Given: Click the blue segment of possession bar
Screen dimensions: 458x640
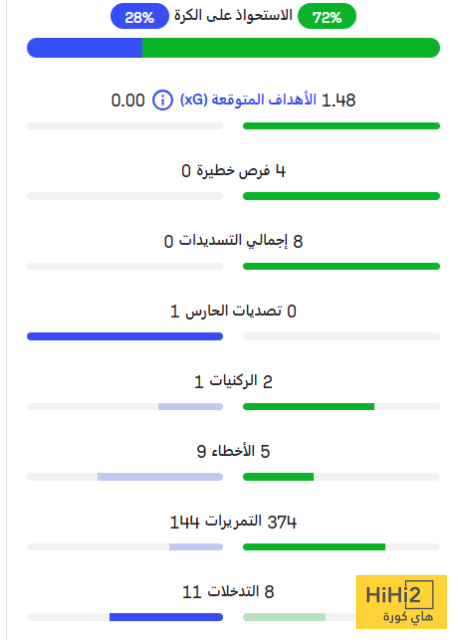Looking at the screenshot, I should click(x=84, y=48).
